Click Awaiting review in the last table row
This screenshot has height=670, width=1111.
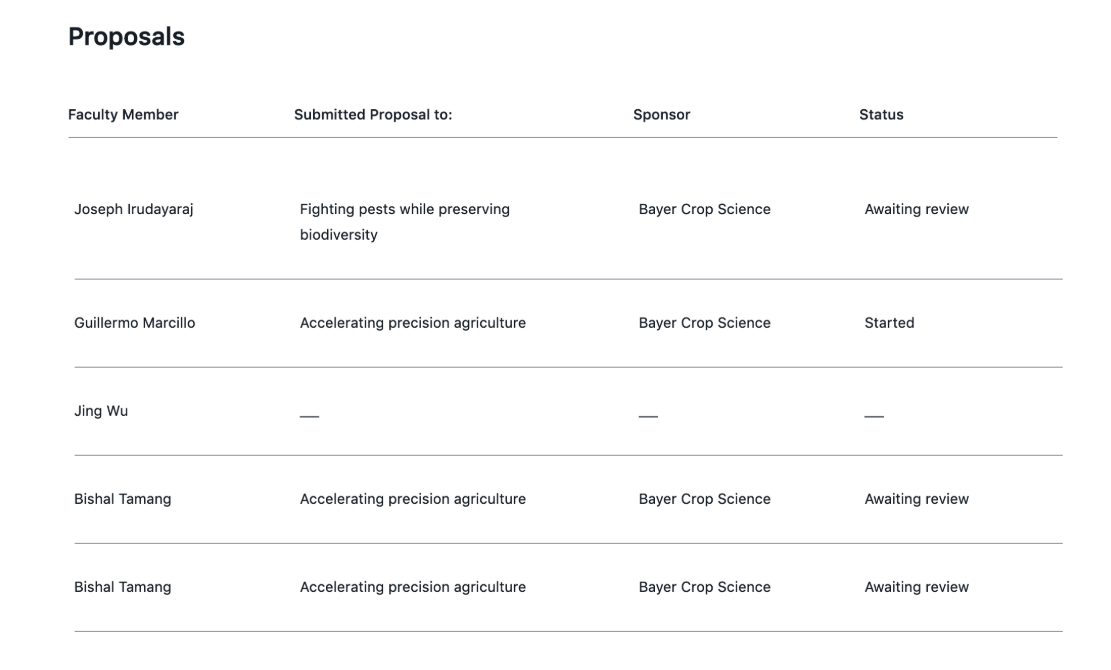coord(916,587)
